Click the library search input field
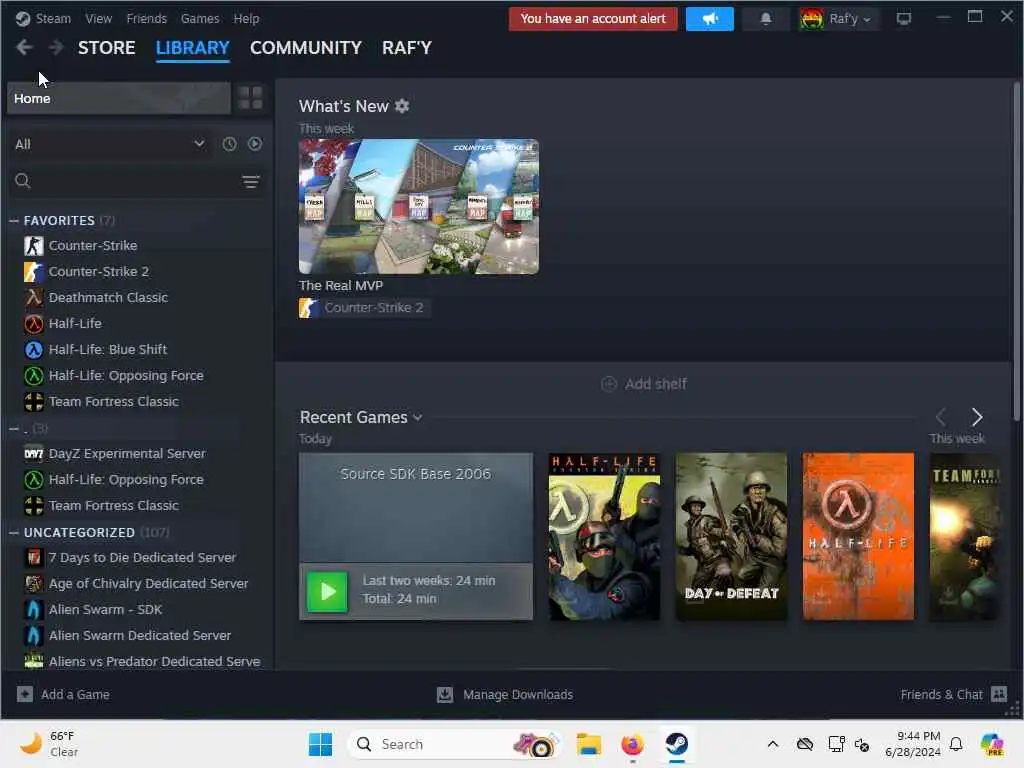Image resolution: width=1024 pixels, height=768 pixels. (136, 182)
